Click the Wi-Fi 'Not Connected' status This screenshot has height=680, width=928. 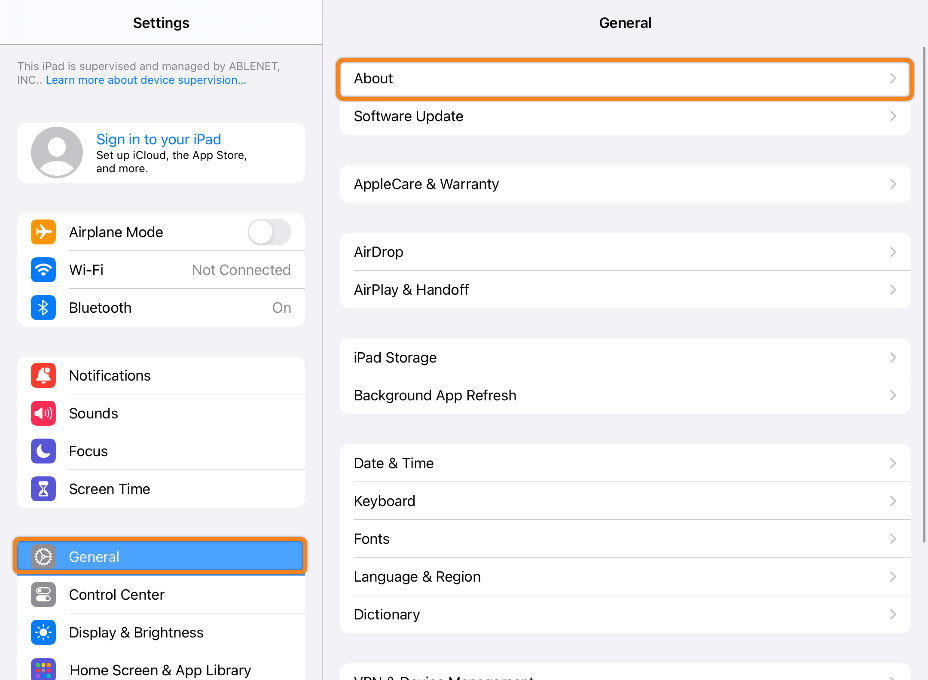(241, 270)
